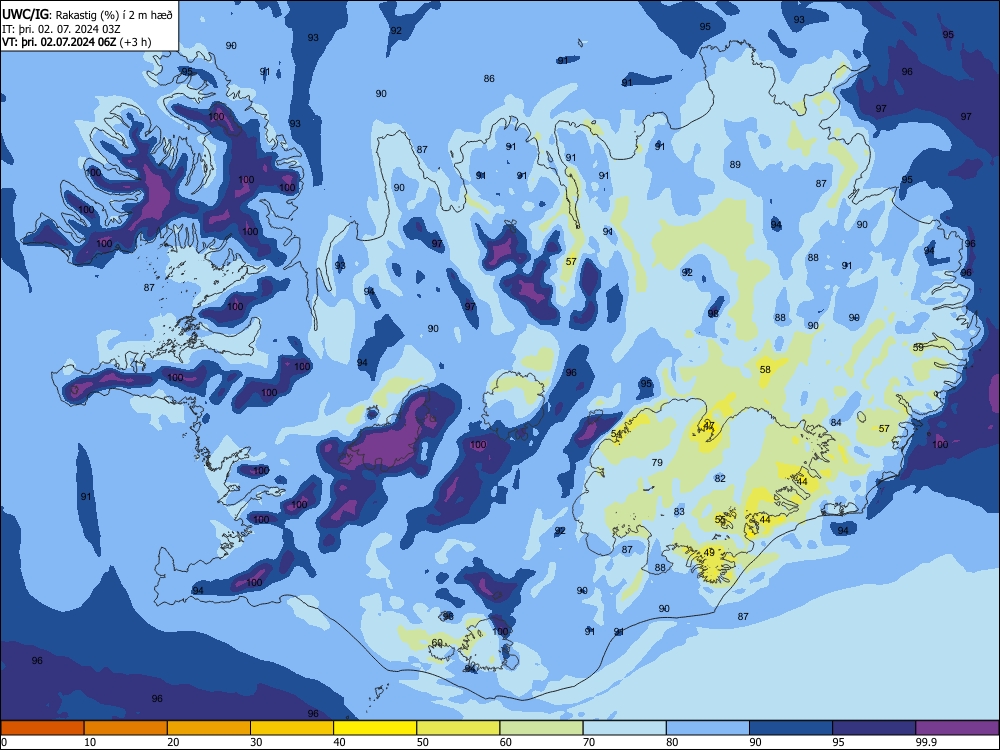Click the map value '60' on the south coast
The width and height of the screenshot is (1000, 750).
(x=438, y=643)
